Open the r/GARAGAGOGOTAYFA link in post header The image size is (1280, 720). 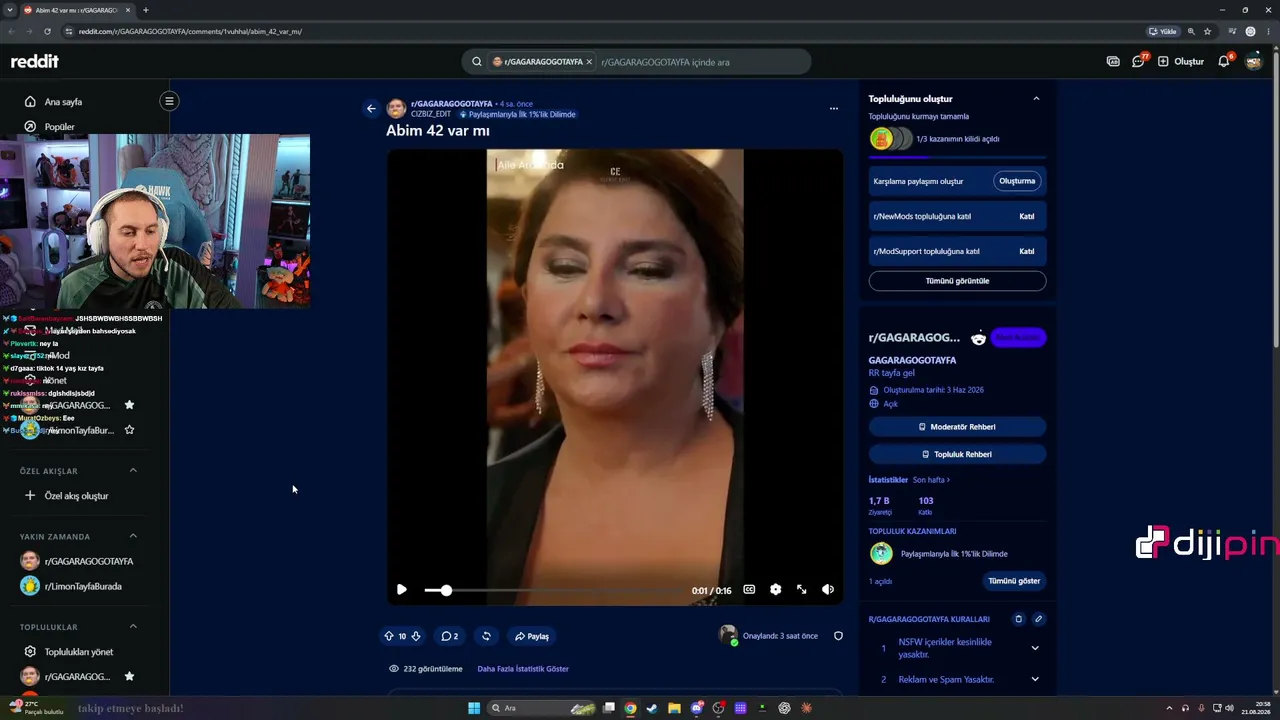[x=451, y=104]
